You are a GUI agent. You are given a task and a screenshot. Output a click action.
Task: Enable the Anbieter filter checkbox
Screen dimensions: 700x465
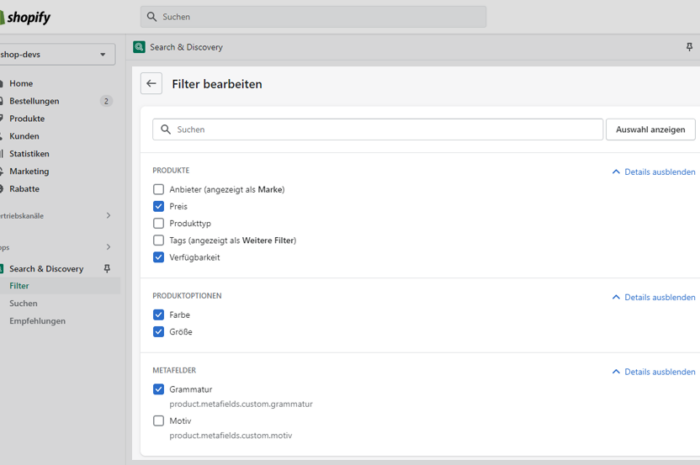coord(158,189)
